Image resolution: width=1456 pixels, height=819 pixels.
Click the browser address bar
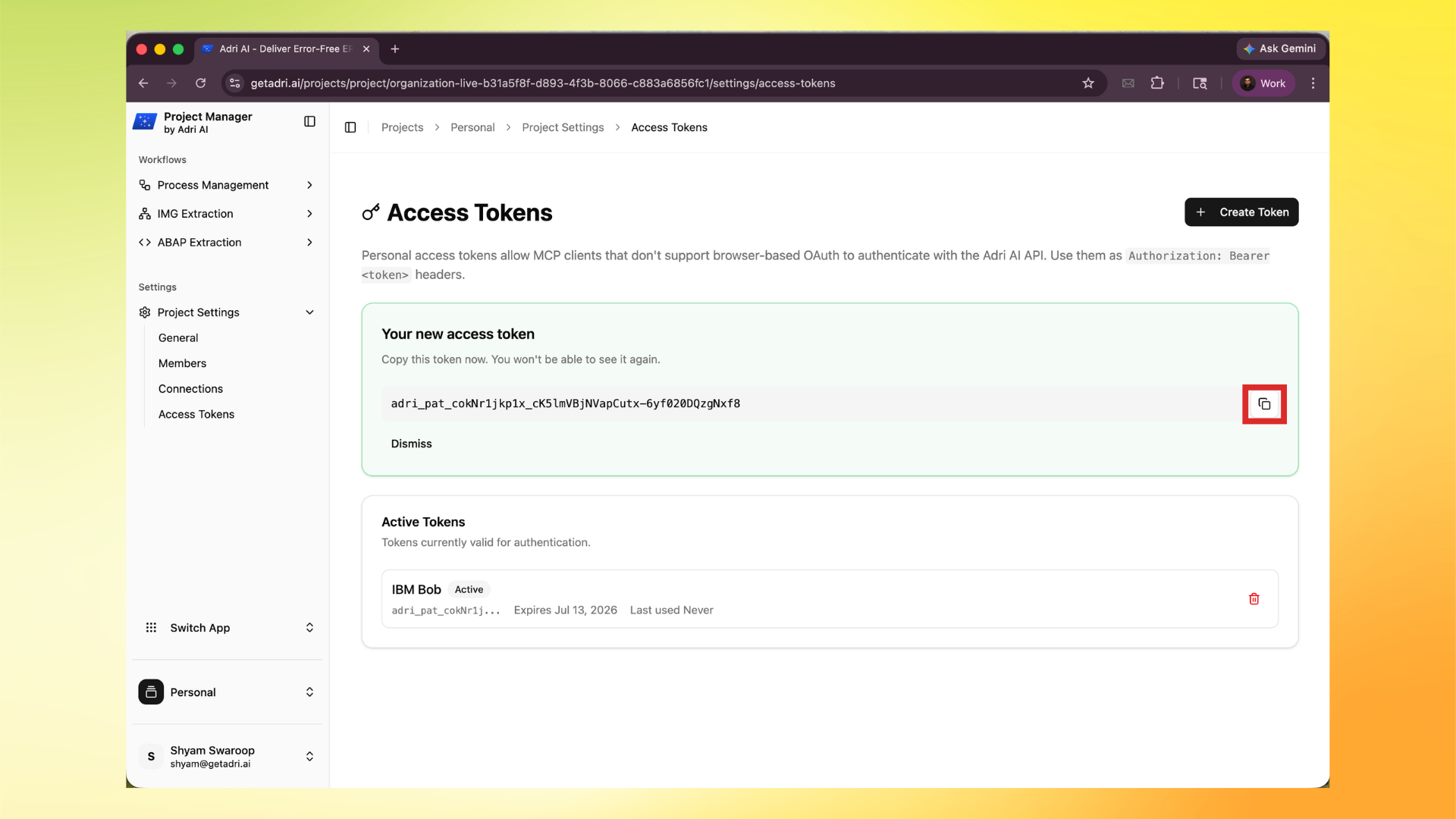543,83
